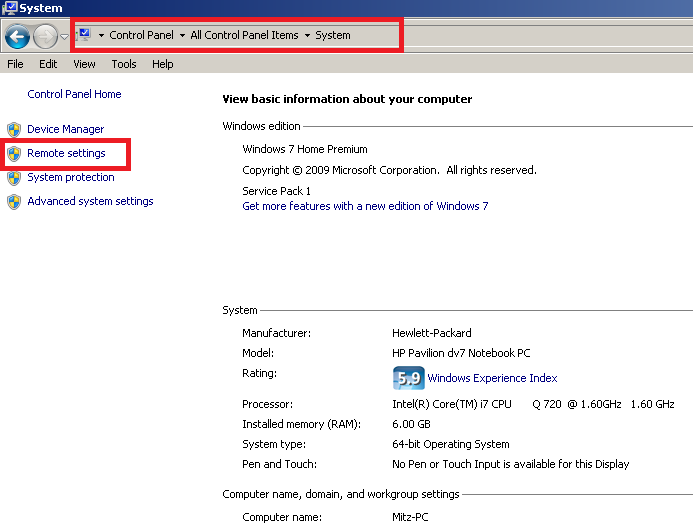This screenshot has height=526, width=693.
Task: Click the Mitz-PC computer name value
Action: 410,517
